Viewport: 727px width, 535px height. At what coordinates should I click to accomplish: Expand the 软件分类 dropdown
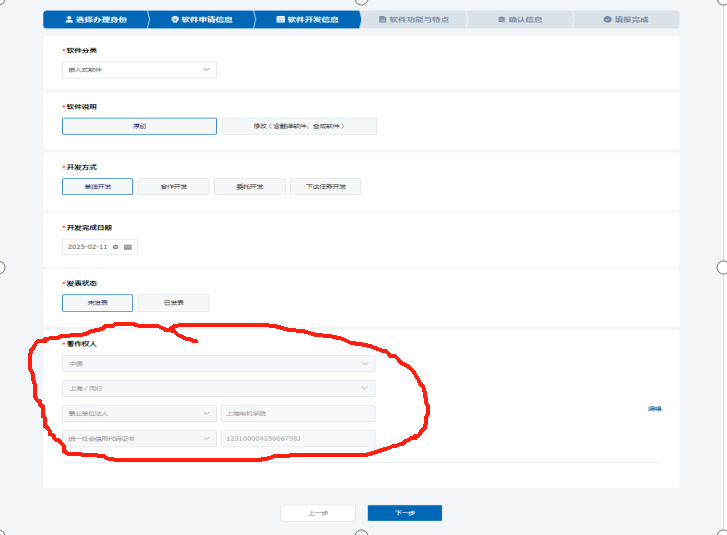point(139,70)
